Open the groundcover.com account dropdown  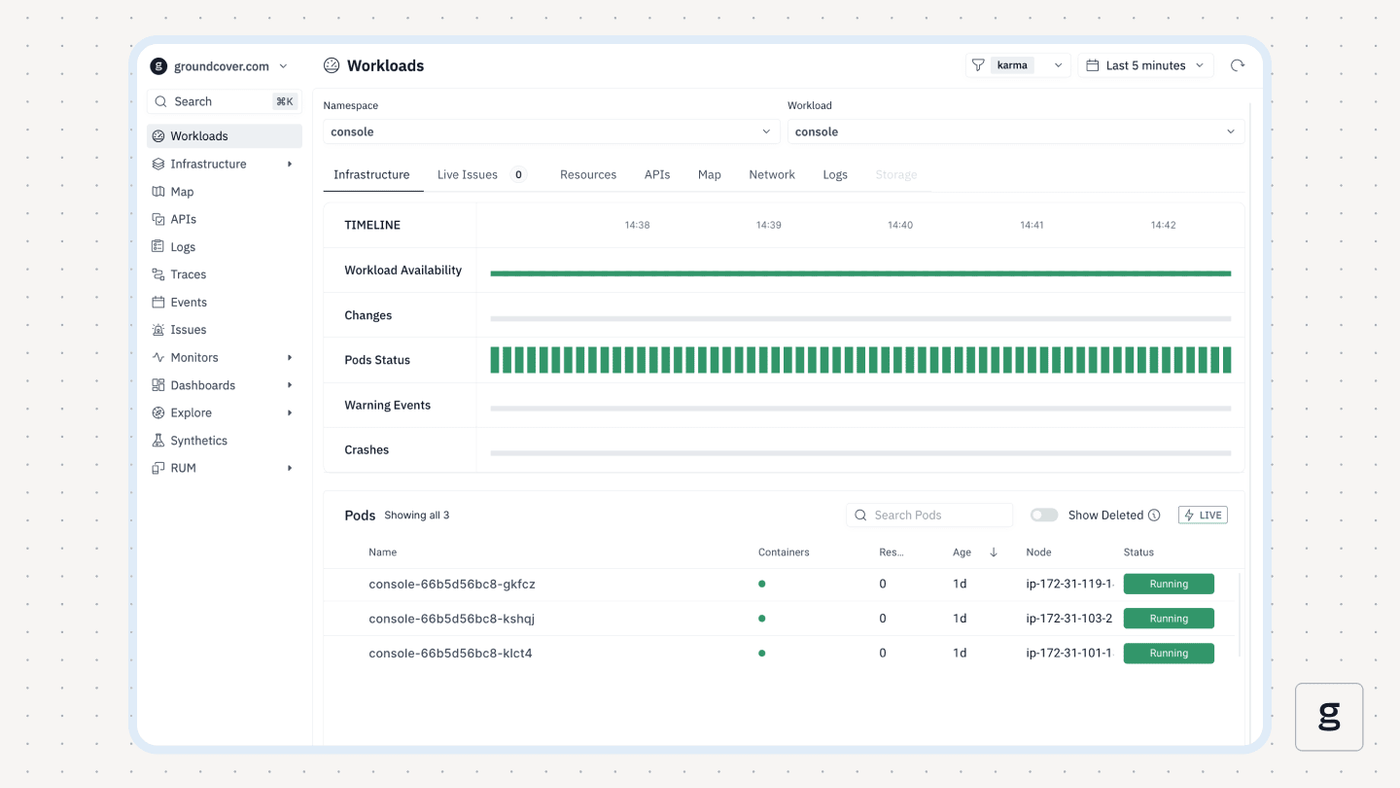tap(219, 66)
